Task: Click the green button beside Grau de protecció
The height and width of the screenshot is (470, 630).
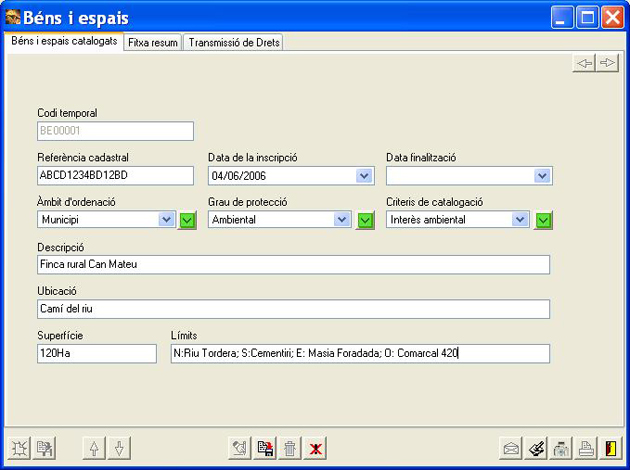Action: (365, 220)
